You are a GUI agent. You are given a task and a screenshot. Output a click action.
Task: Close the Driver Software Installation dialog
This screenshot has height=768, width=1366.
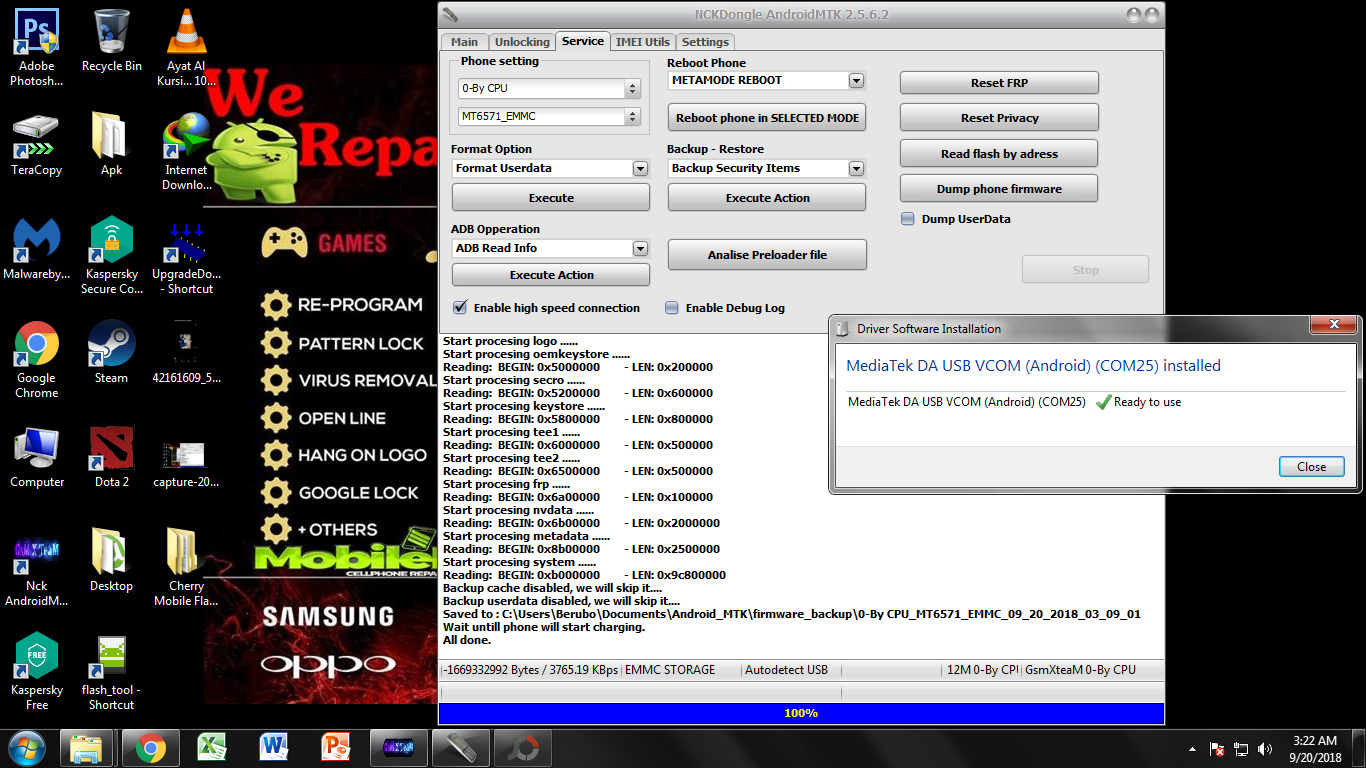tap(1311, 467)
